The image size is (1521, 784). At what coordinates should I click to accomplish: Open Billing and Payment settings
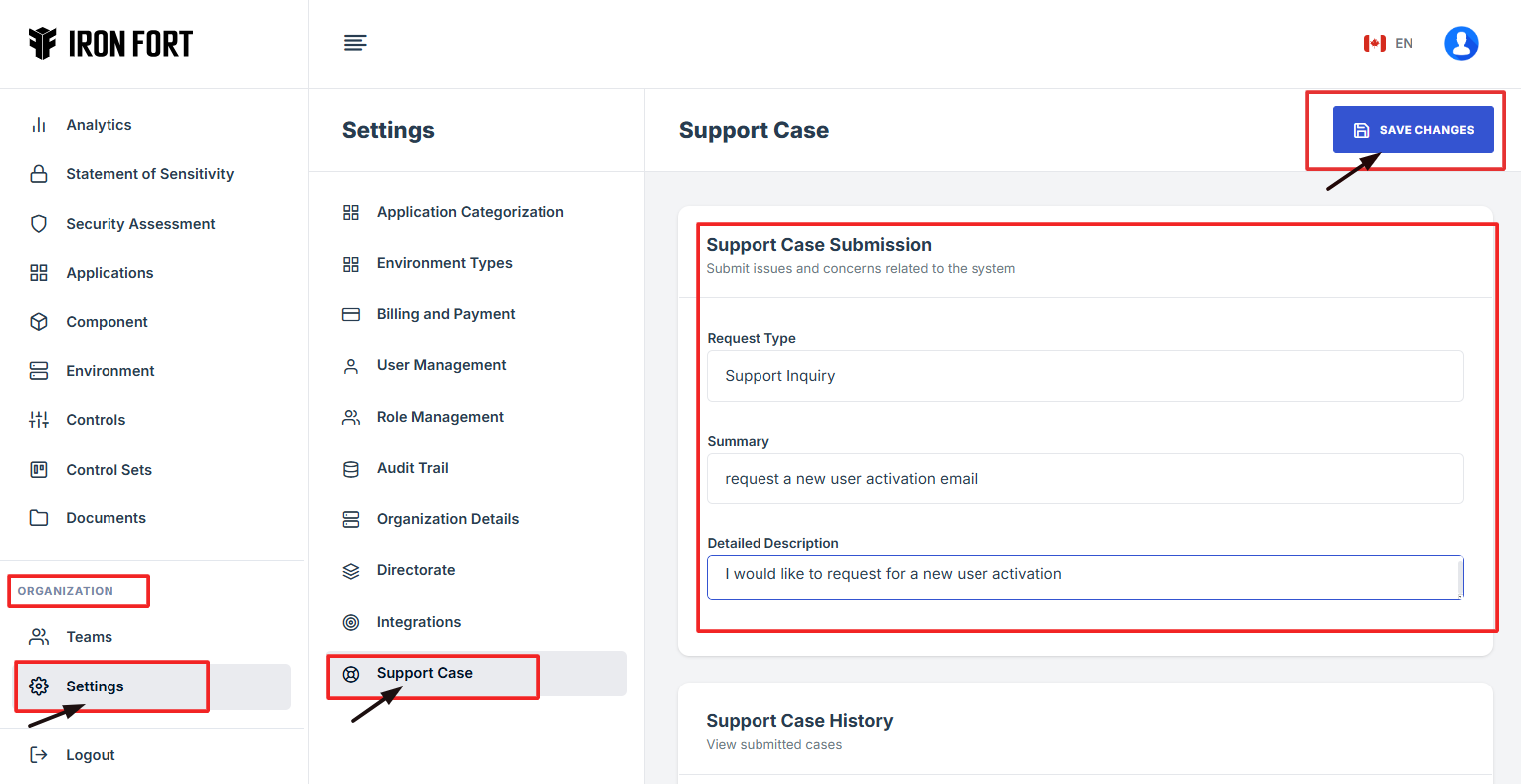445,314
